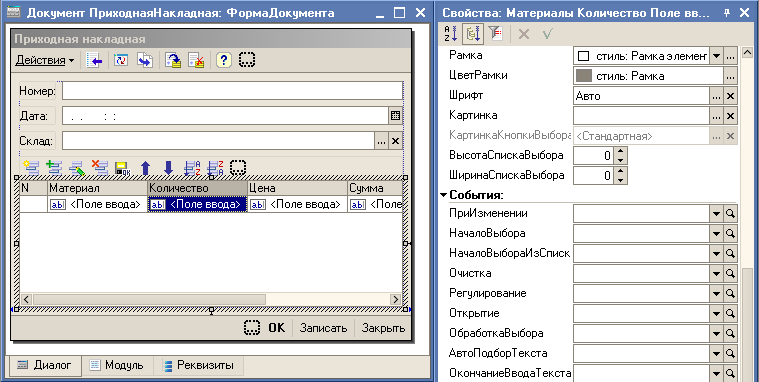This screenshot has height=382, width=759.
Task: Click into the Номер input field
Action: pyautogui.click(x=232, y=91)
